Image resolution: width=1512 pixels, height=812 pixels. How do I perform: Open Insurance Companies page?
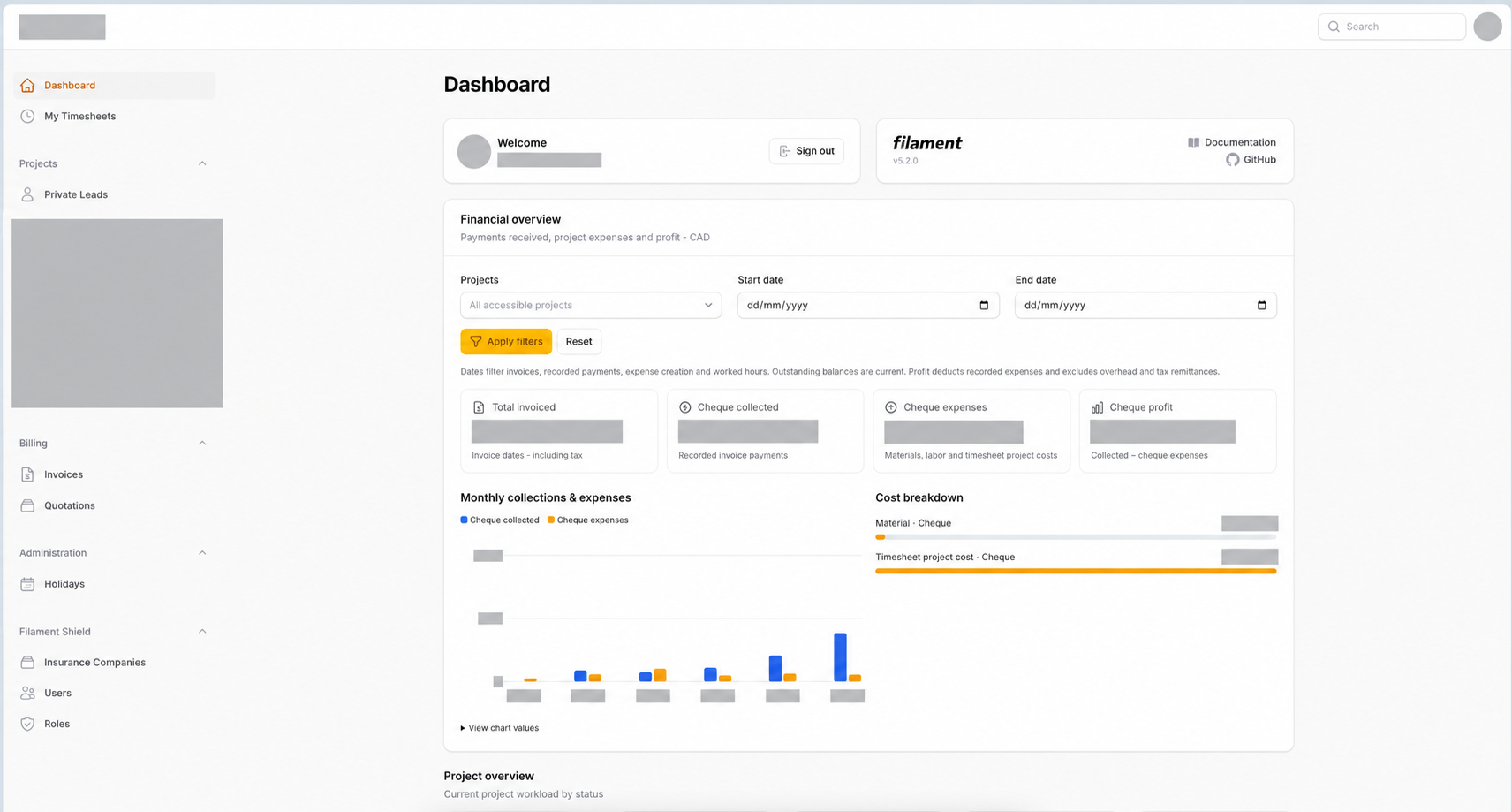114,663
